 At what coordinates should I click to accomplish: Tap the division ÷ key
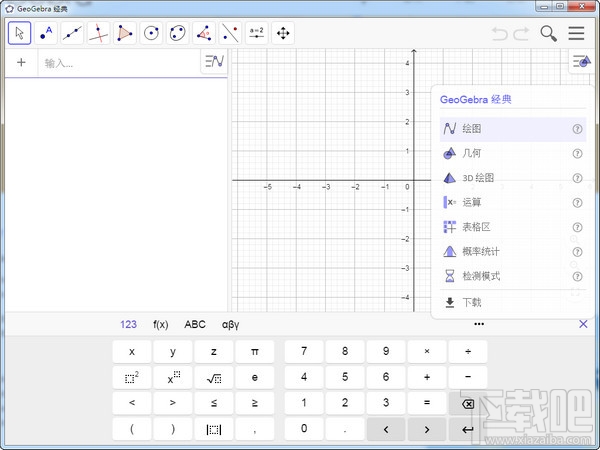468,352
